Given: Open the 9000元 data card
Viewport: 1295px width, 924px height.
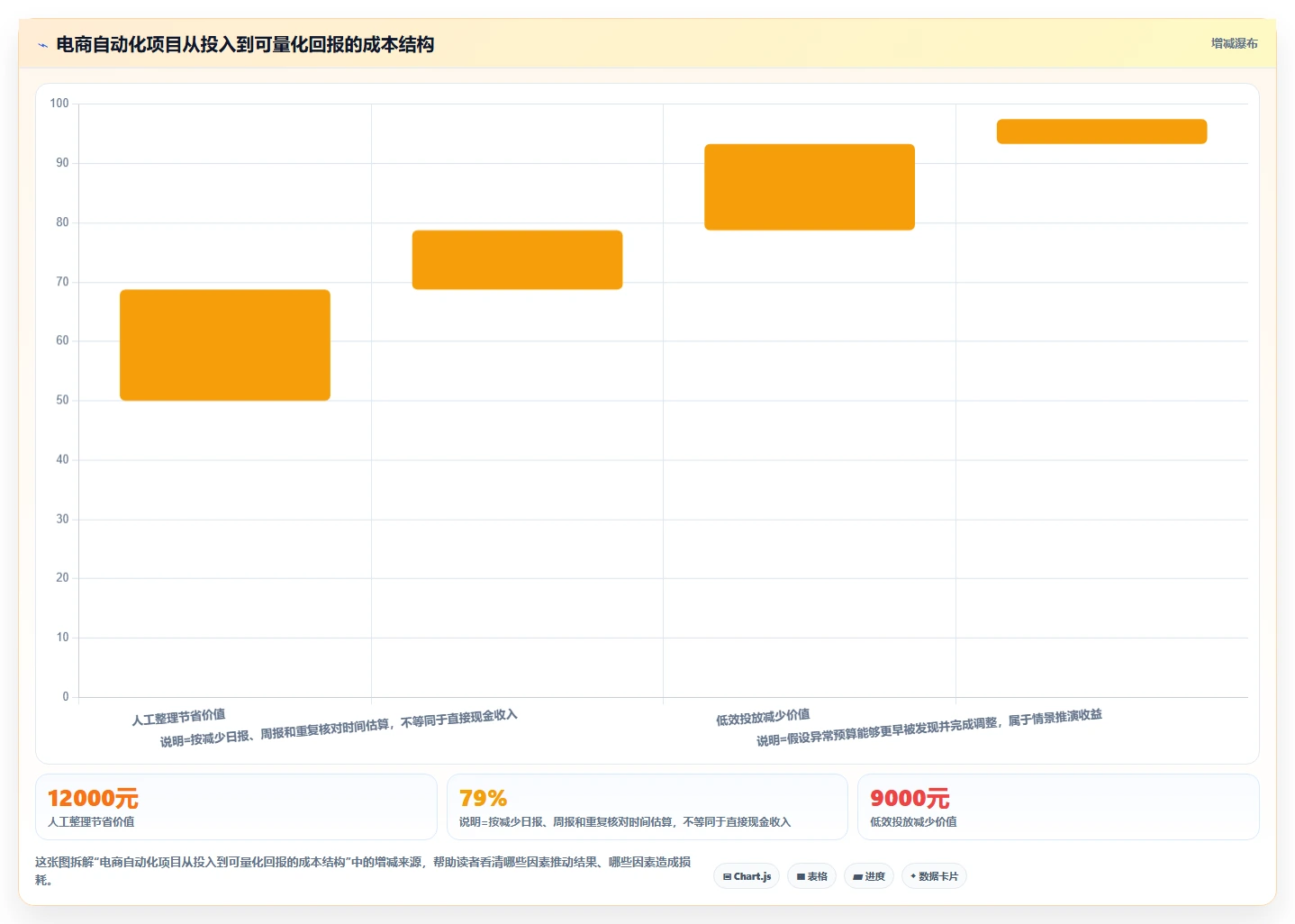Looking at the screenshot, I should tap(1058, 807).
